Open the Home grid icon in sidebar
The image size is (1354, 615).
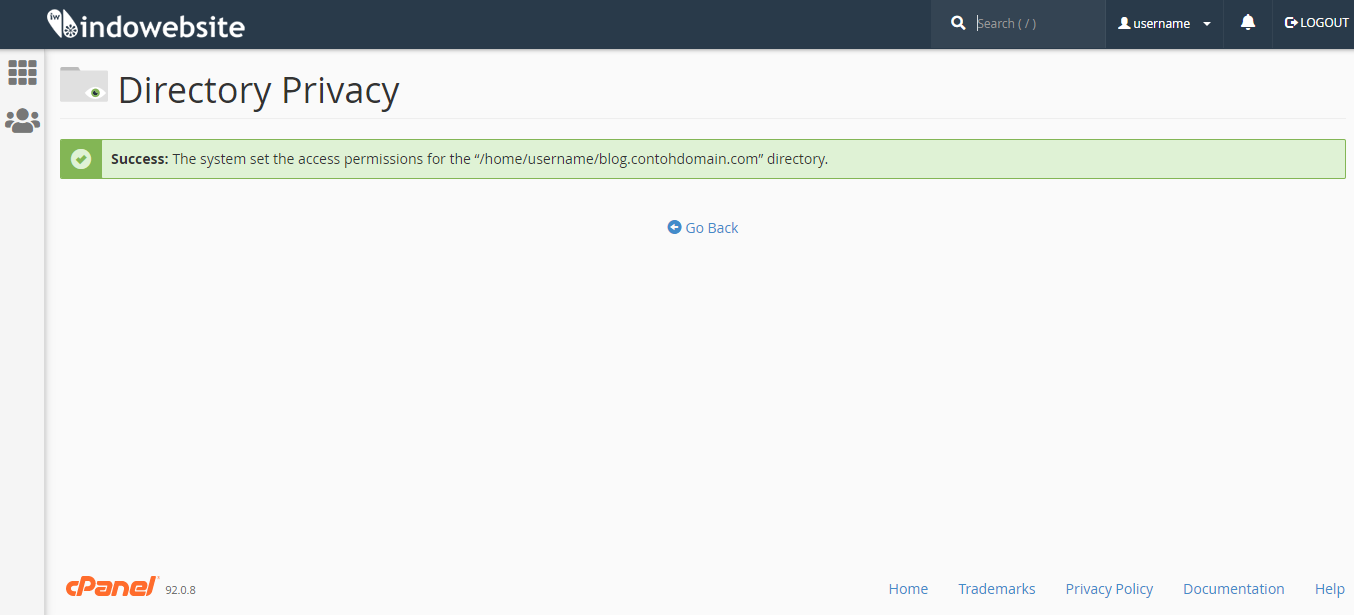pyautogui.click(x=22, y=72)
